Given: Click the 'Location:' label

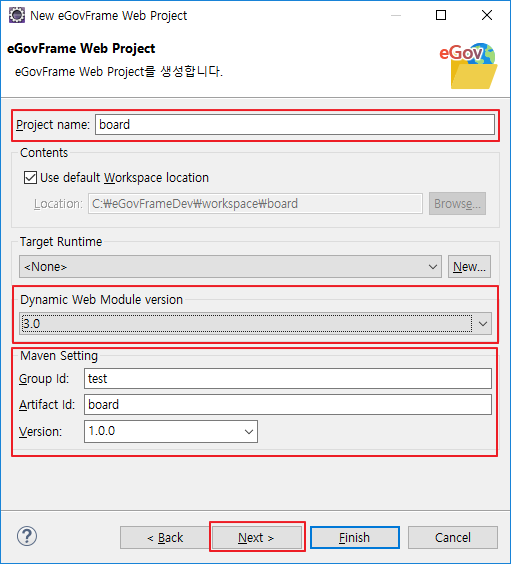Looking at the screenshot, I should coord(58,204).
